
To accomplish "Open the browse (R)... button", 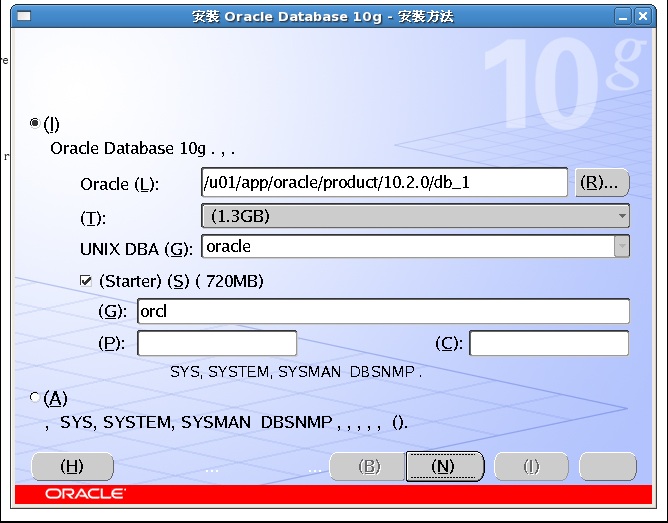I will [602, 182].
